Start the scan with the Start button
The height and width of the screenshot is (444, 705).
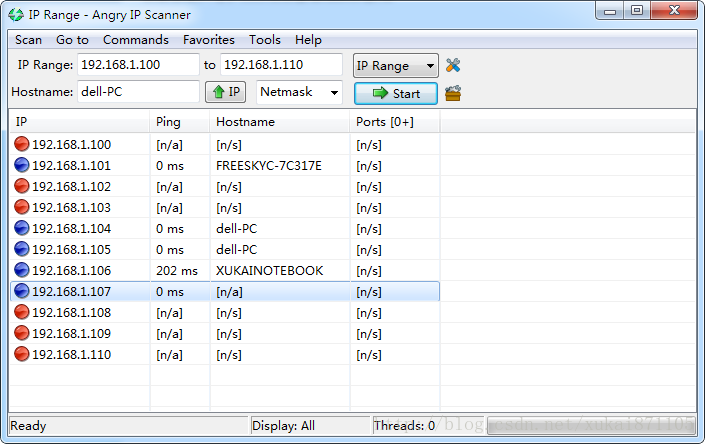(x=396, y=93)
